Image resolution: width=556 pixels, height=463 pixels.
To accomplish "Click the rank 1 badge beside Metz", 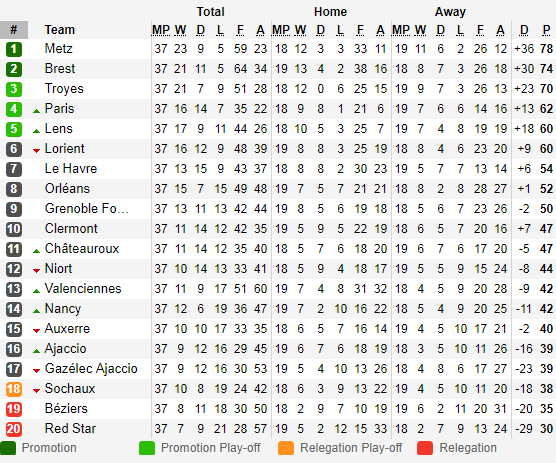I will pyautogui.click(x=14, y=49).
